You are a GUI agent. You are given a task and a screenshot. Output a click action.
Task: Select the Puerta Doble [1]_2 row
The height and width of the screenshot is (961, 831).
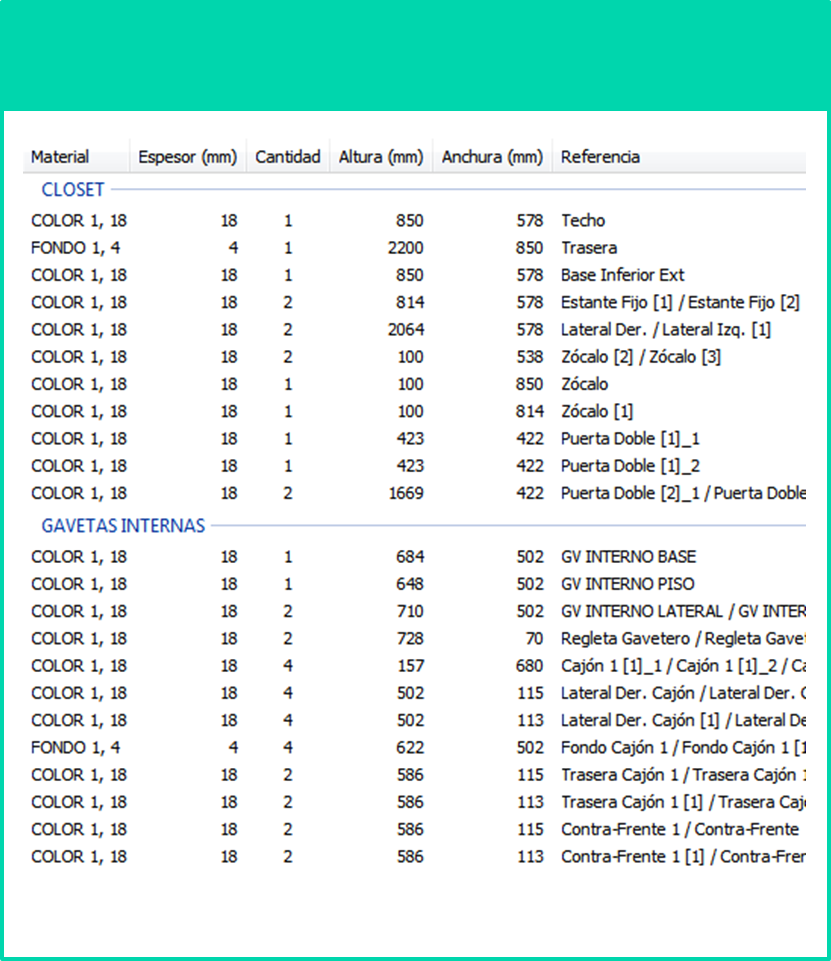pyautogui.click(x=414, y=466)
